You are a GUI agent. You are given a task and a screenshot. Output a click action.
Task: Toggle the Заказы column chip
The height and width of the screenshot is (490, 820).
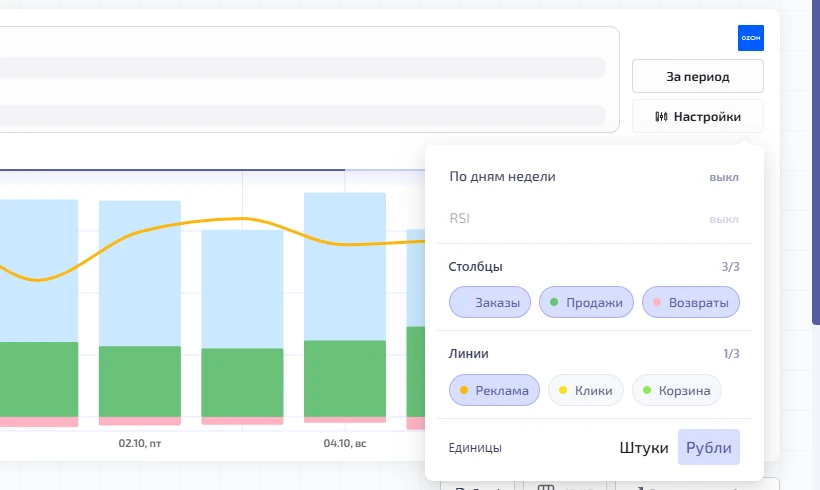[489, 302]
